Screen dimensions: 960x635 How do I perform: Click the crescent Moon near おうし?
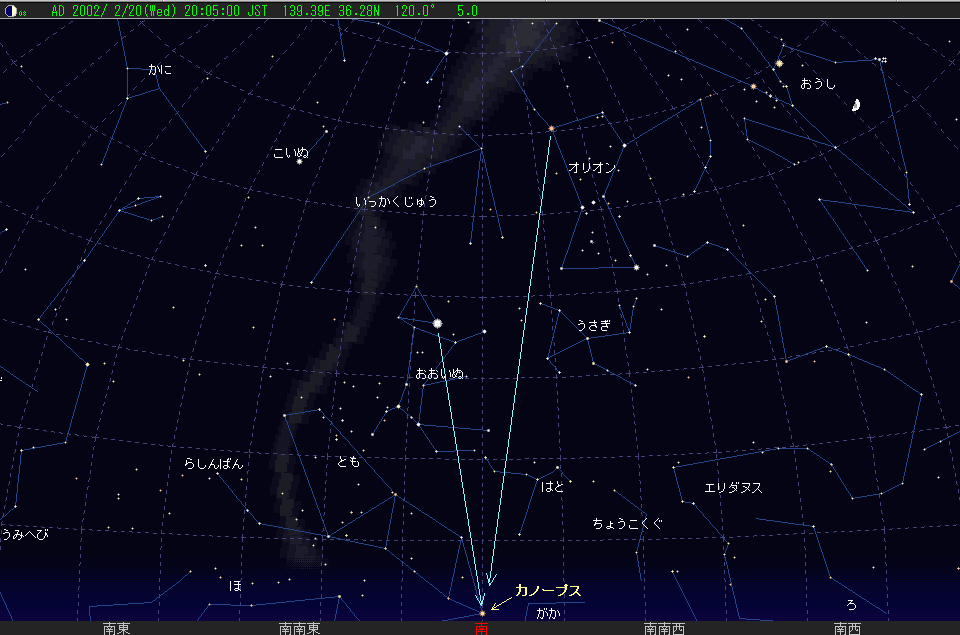(x=857, y=106)
